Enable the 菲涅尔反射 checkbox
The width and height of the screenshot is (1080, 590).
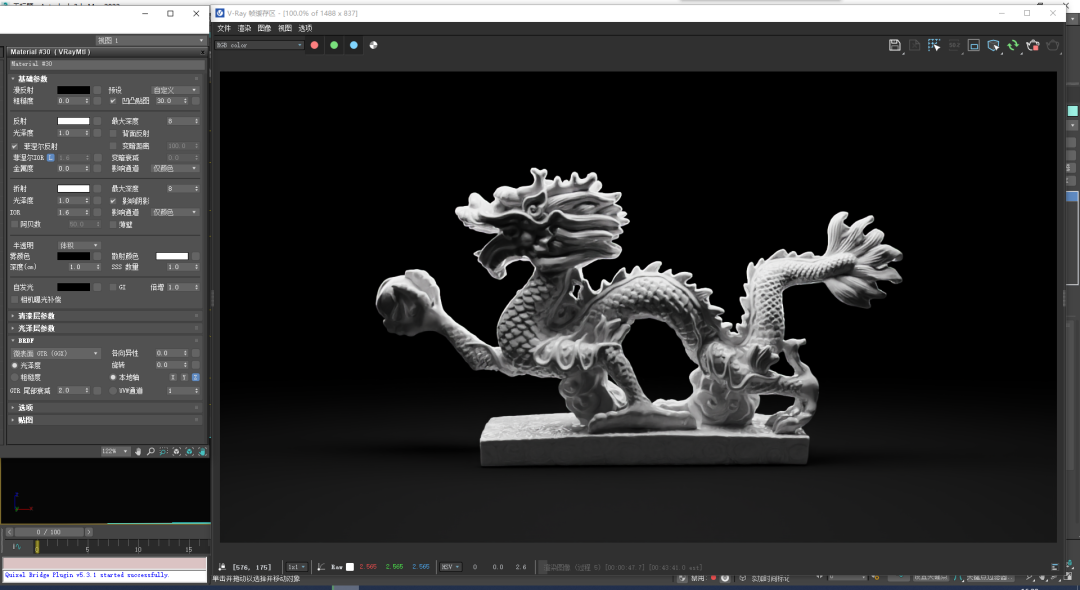[15, 146]
